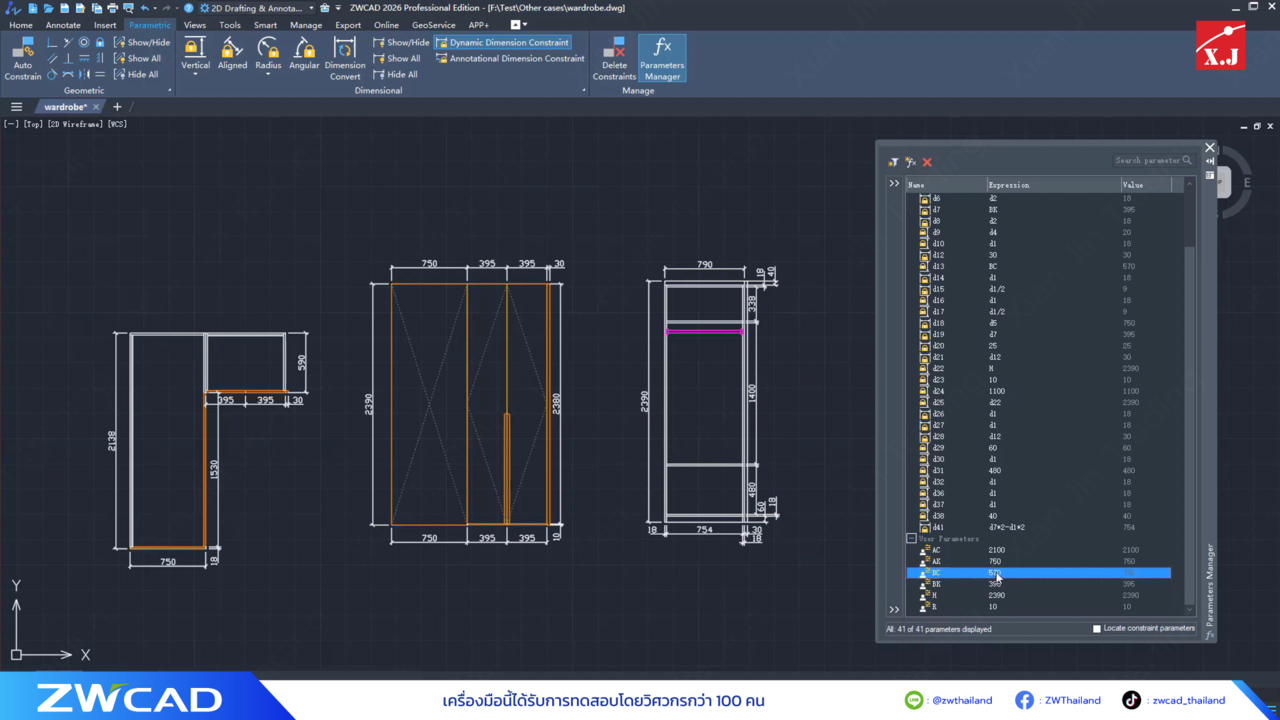Click expression 2390 of parameter H

pos(997,596)
